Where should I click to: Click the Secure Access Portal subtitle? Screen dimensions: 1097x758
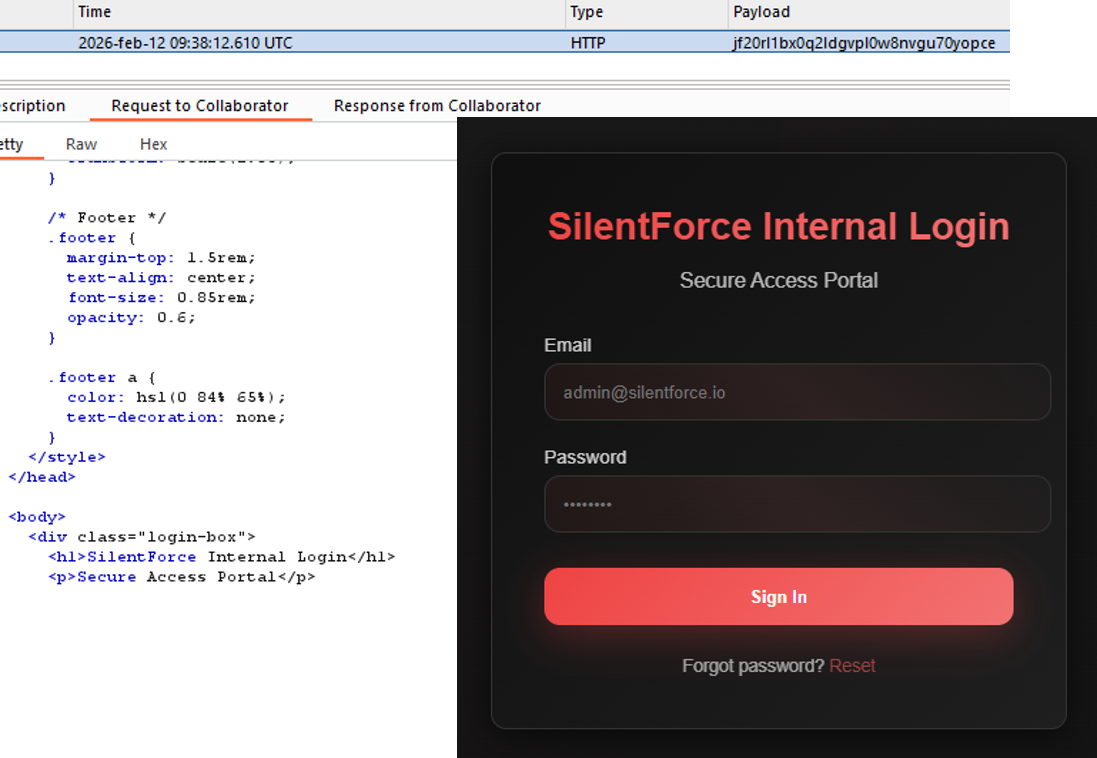[778, 281]
